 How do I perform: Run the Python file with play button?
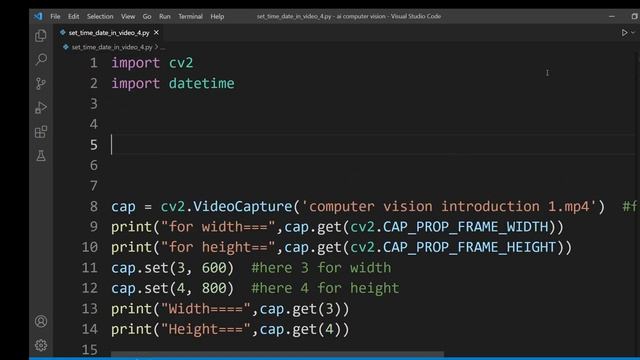pyautogui.click(x=624, y=33)
